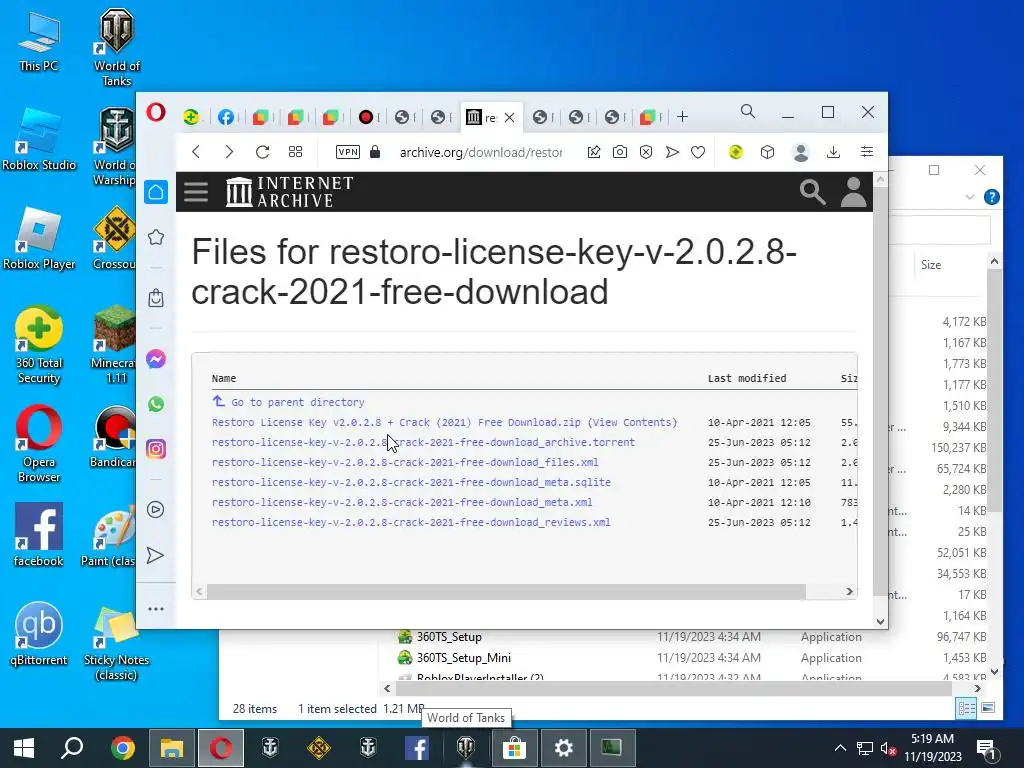The image size is (1024, 768).
Task: Open Internet Archive hamburger menu
Action: point(196,192)
